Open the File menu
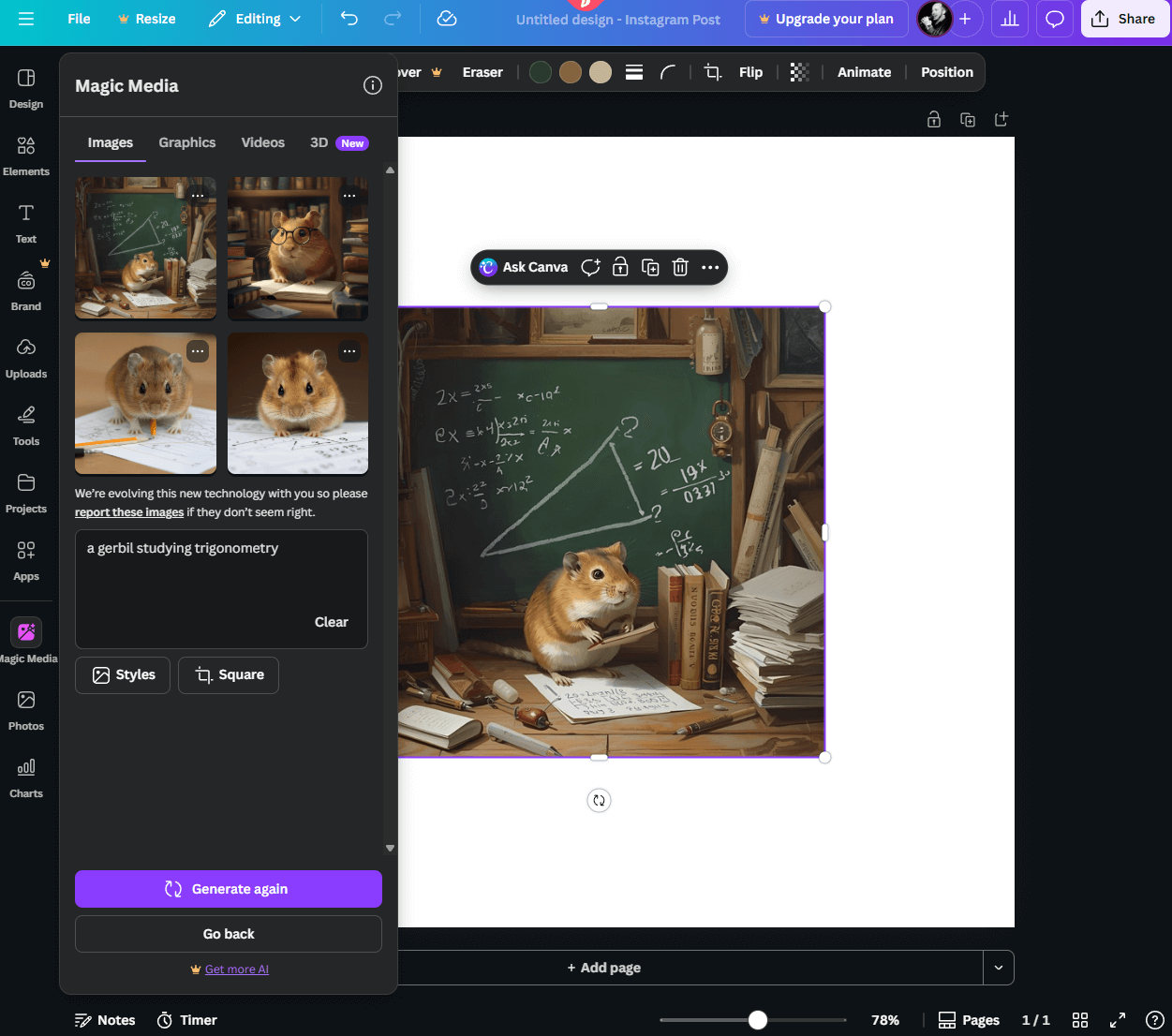The height and width of the screenshot is (1036, 1172). (x=79, y=18)
